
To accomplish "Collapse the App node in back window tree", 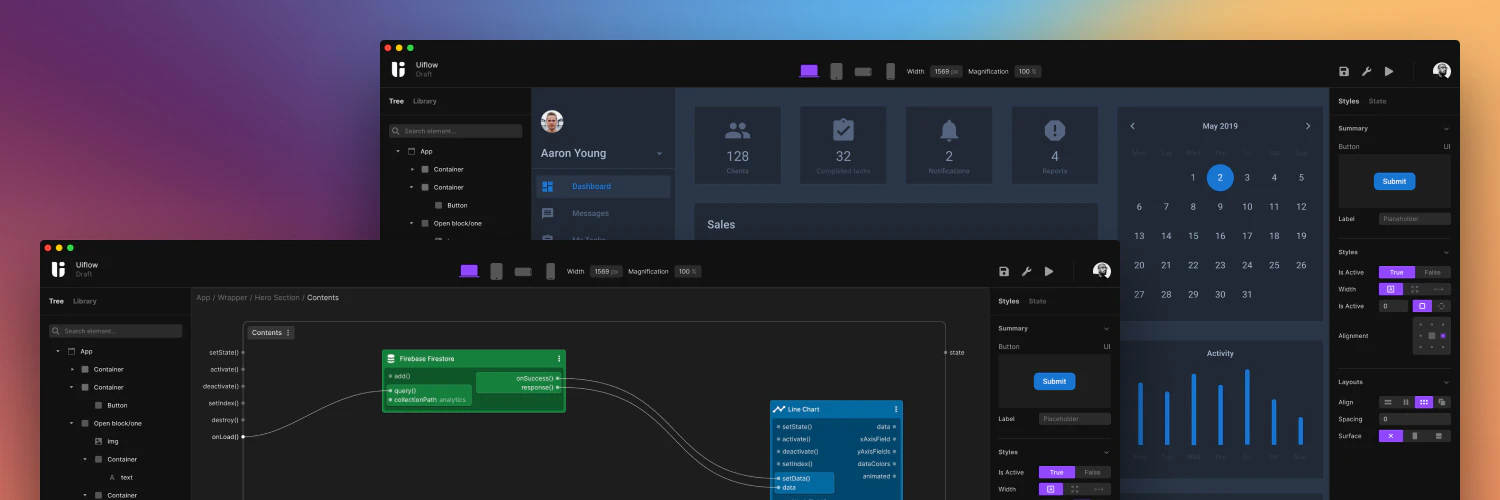I will pyautogui.click(x=398, y=151).
